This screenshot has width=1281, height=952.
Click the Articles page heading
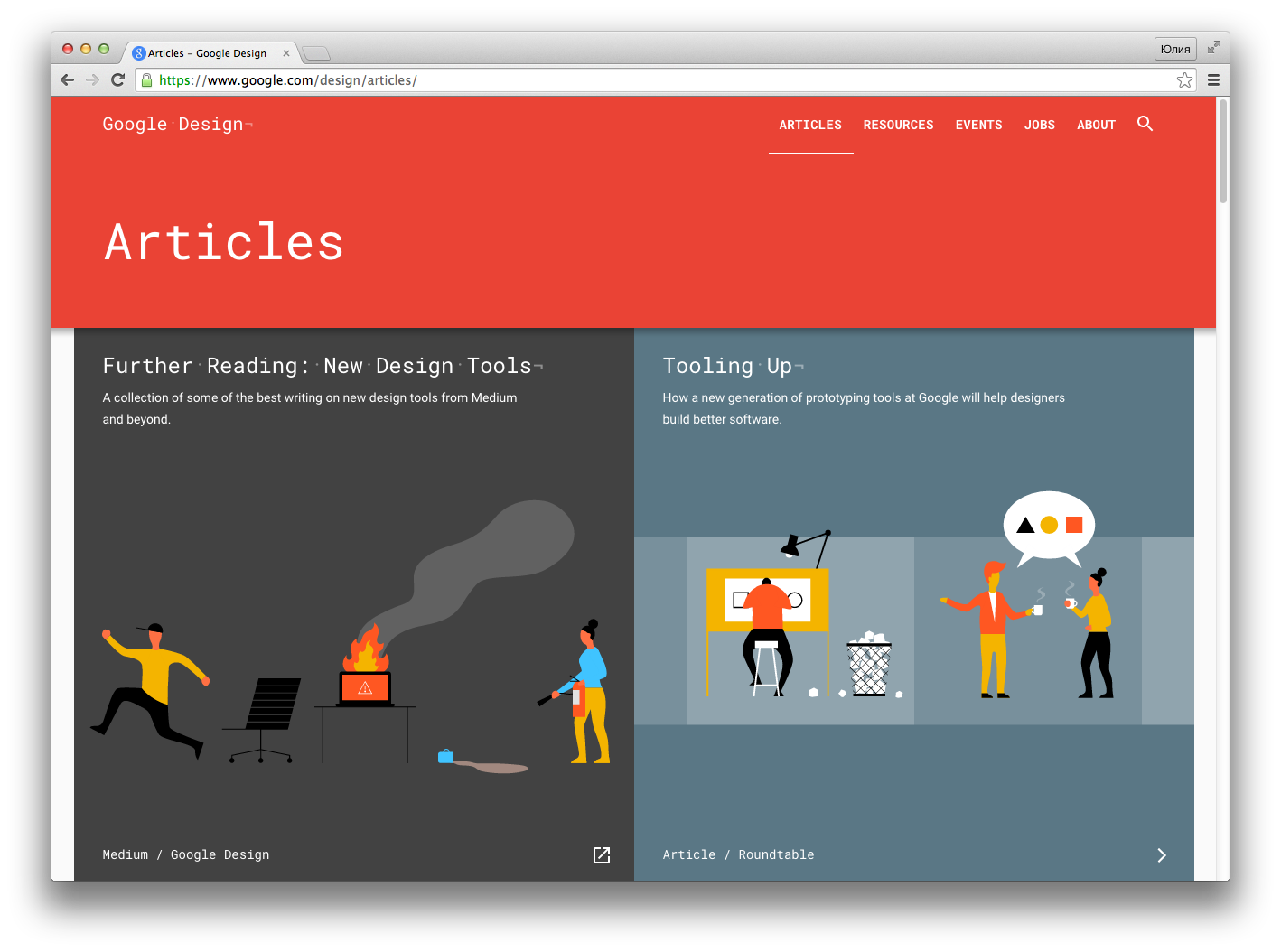[224, 242]
